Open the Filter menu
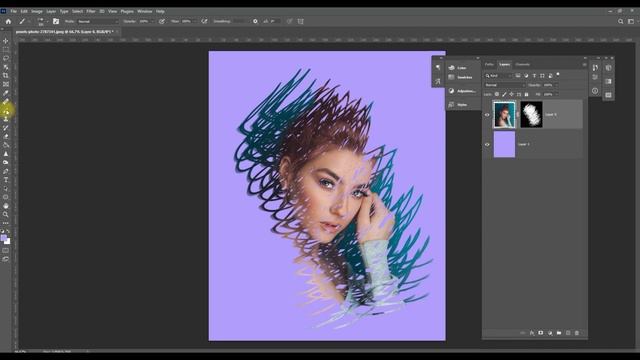 click(91, 11)
